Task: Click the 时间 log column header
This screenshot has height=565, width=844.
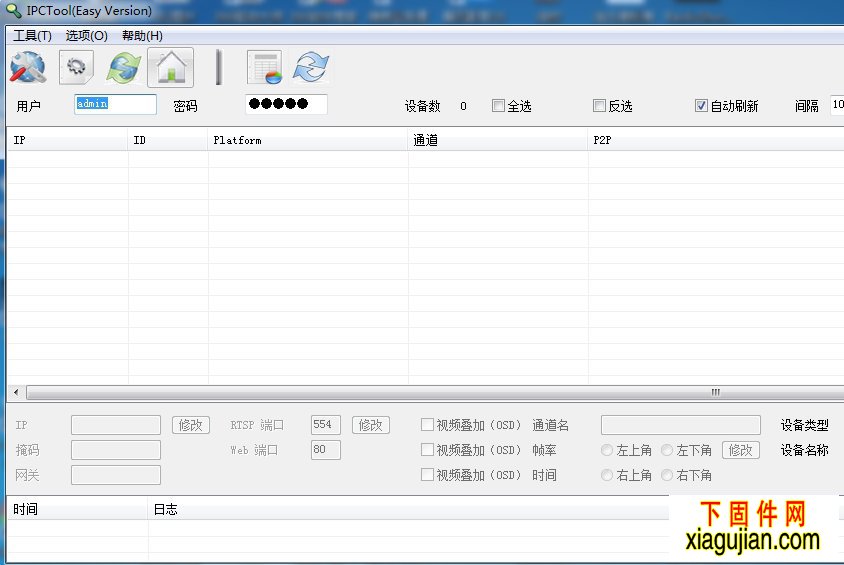Action: (78, 509)
